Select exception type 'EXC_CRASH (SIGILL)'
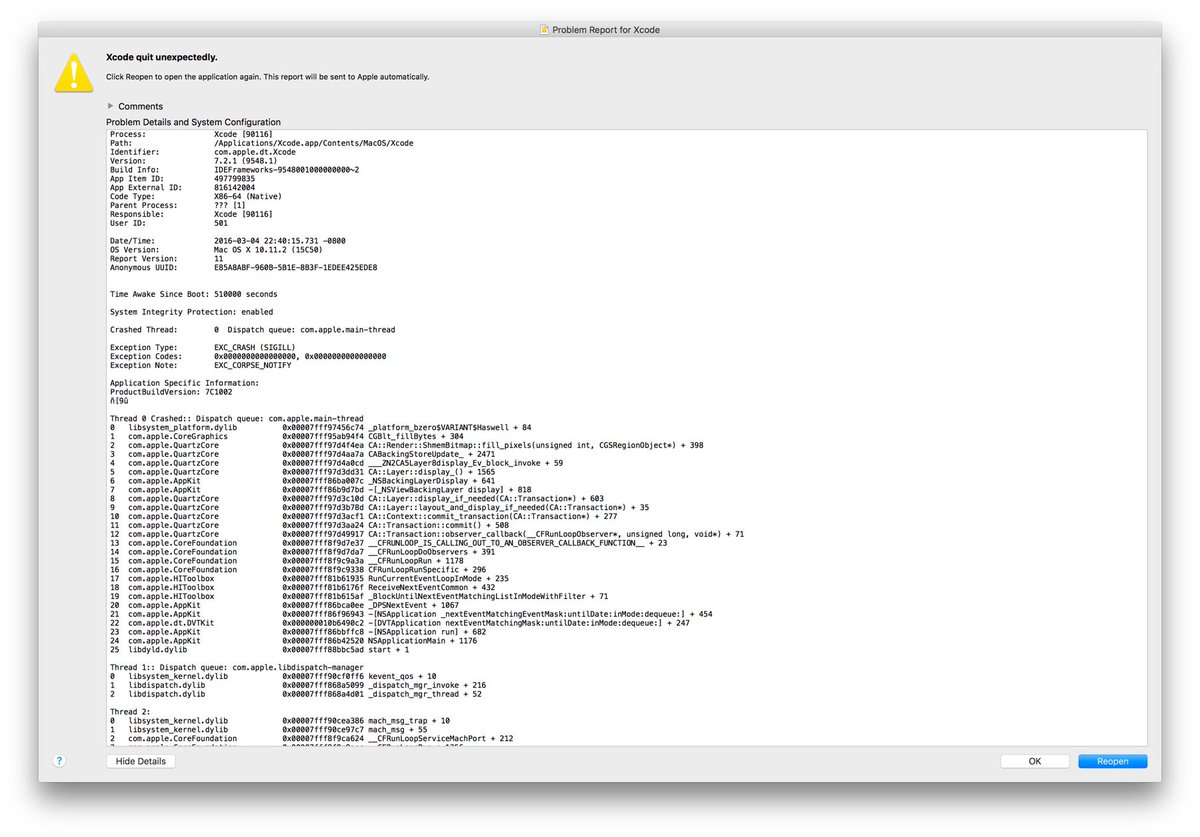Viewport: 1200px width, 837px height. coord(257,348)
